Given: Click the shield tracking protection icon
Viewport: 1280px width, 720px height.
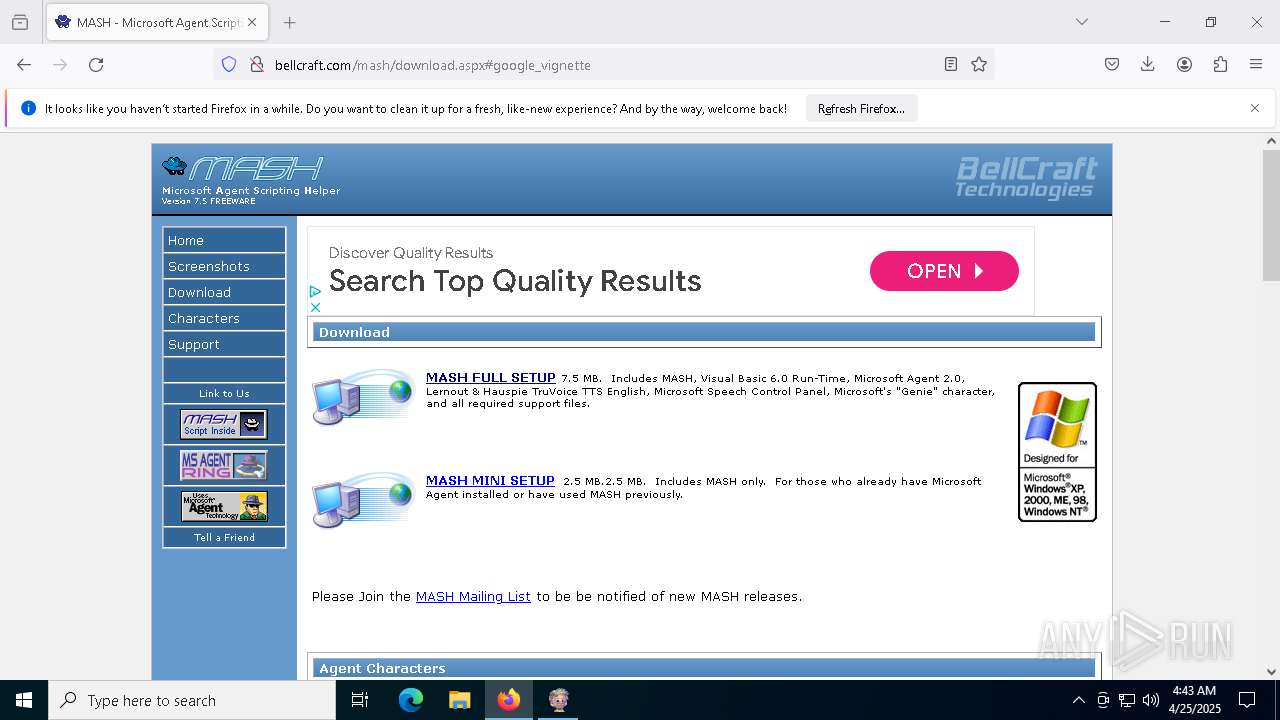Looking at the screenshot, I should point(229,64).
